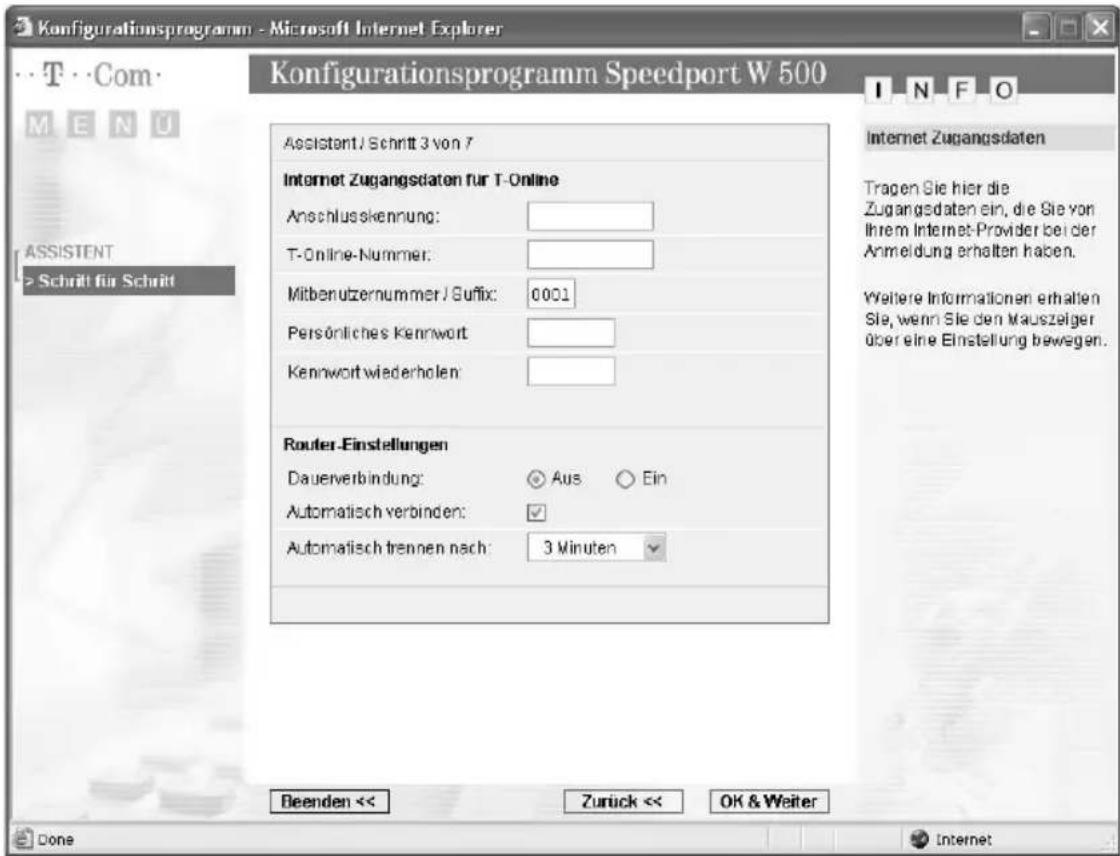Select Schritt für Schritt menu entry
The width and height of the screenshot is (1120, 856).
pos(129,281)
